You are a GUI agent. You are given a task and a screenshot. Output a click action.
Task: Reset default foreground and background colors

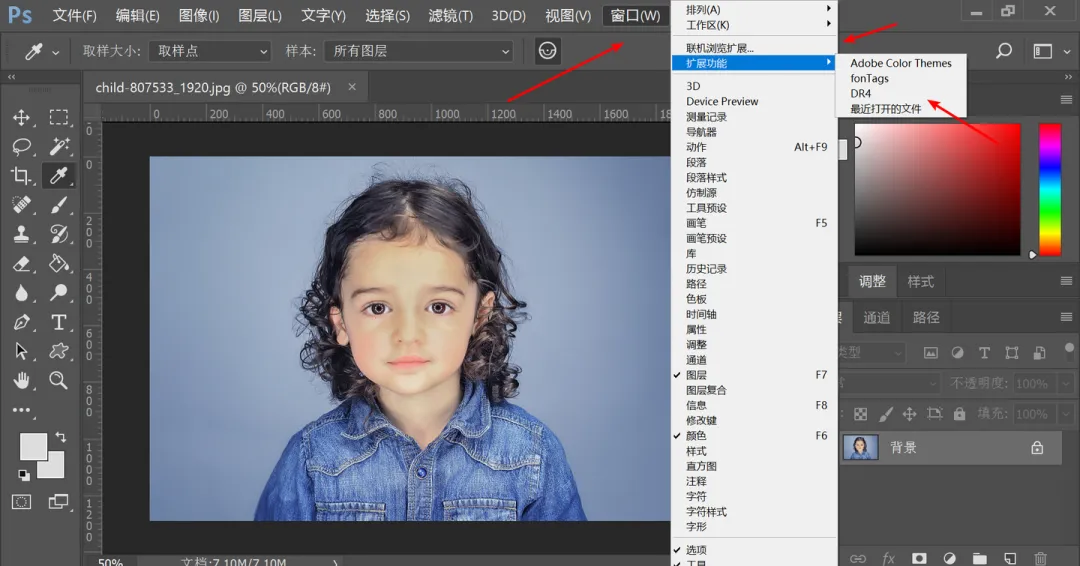tap(24, 474)
